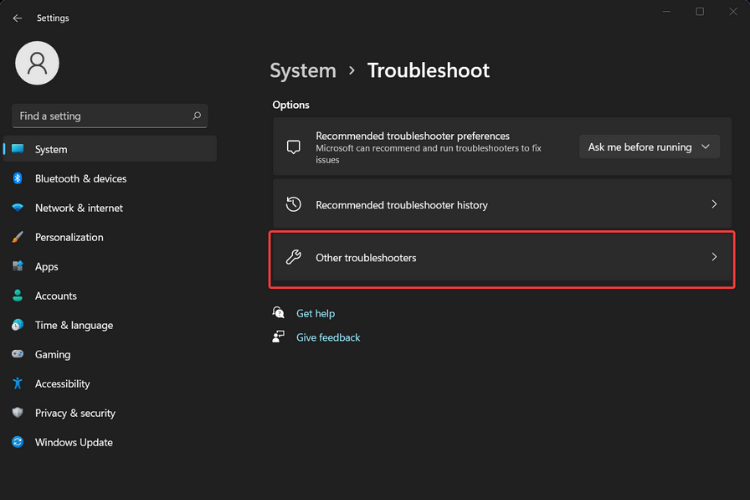Click the Give feedback link

click(x=328, y=338)
